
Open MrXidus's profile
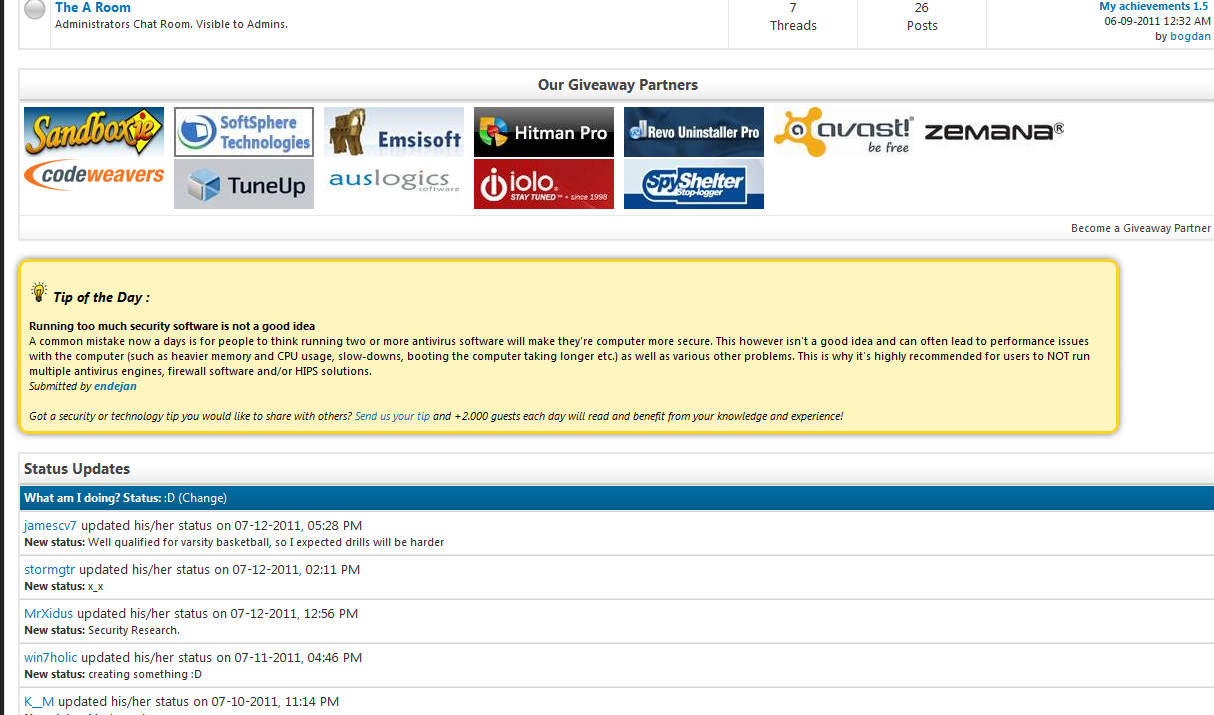tap(49, 613)
